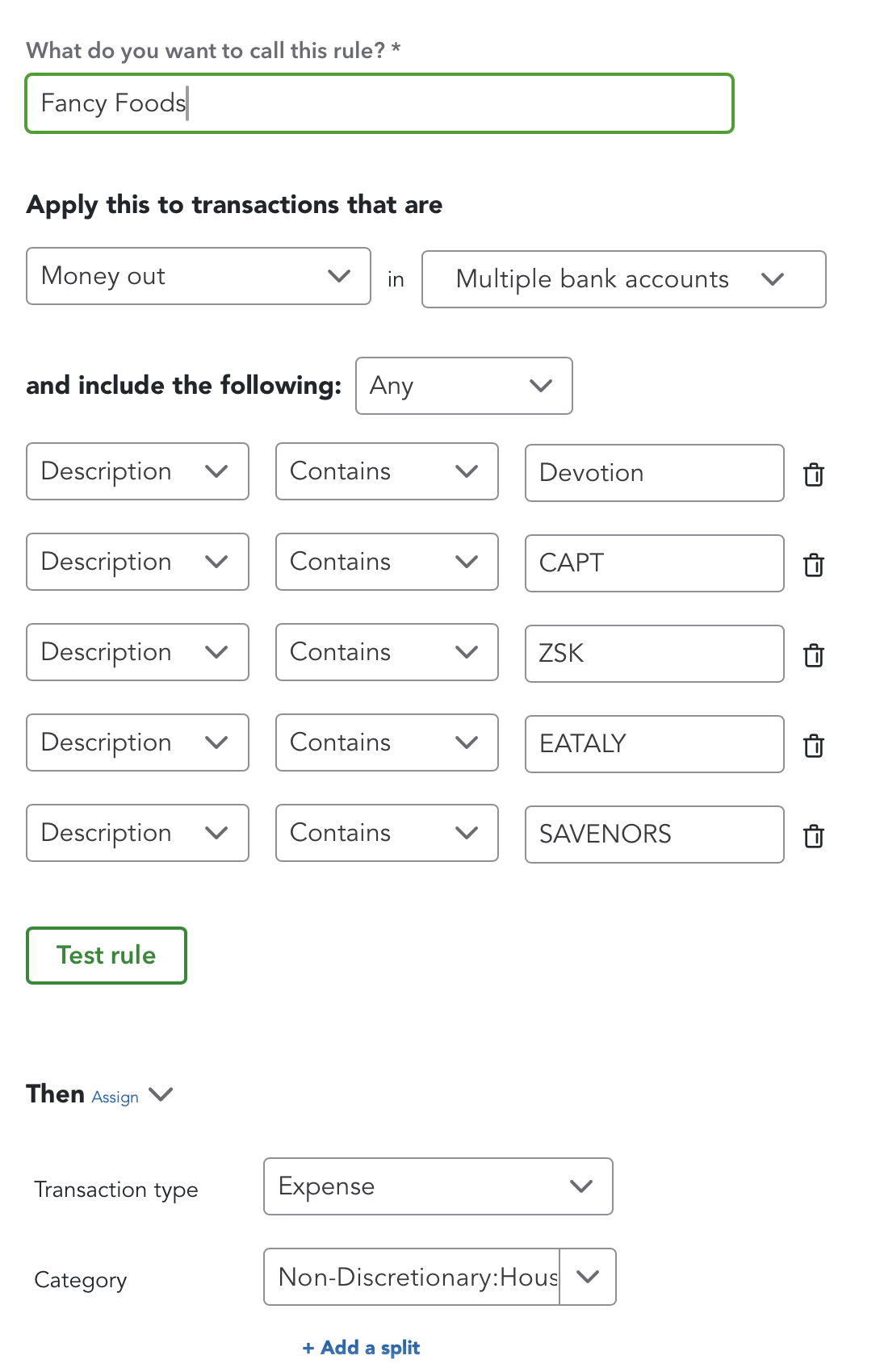The image size is (880, 1372).
Task: Click the Test rule button
Action: click(x=107, y=956)
